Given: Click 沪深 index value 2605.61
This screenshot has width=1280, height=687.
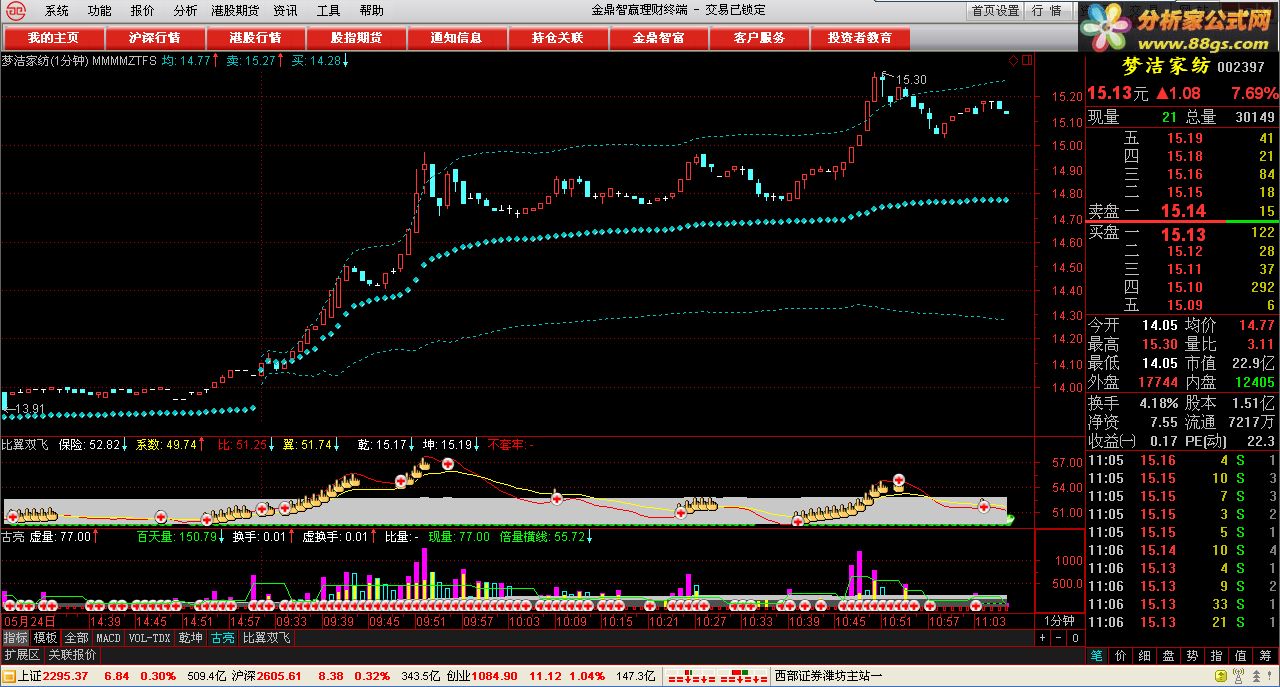Looking at the screenshot, I should click(x=279, y=676).
